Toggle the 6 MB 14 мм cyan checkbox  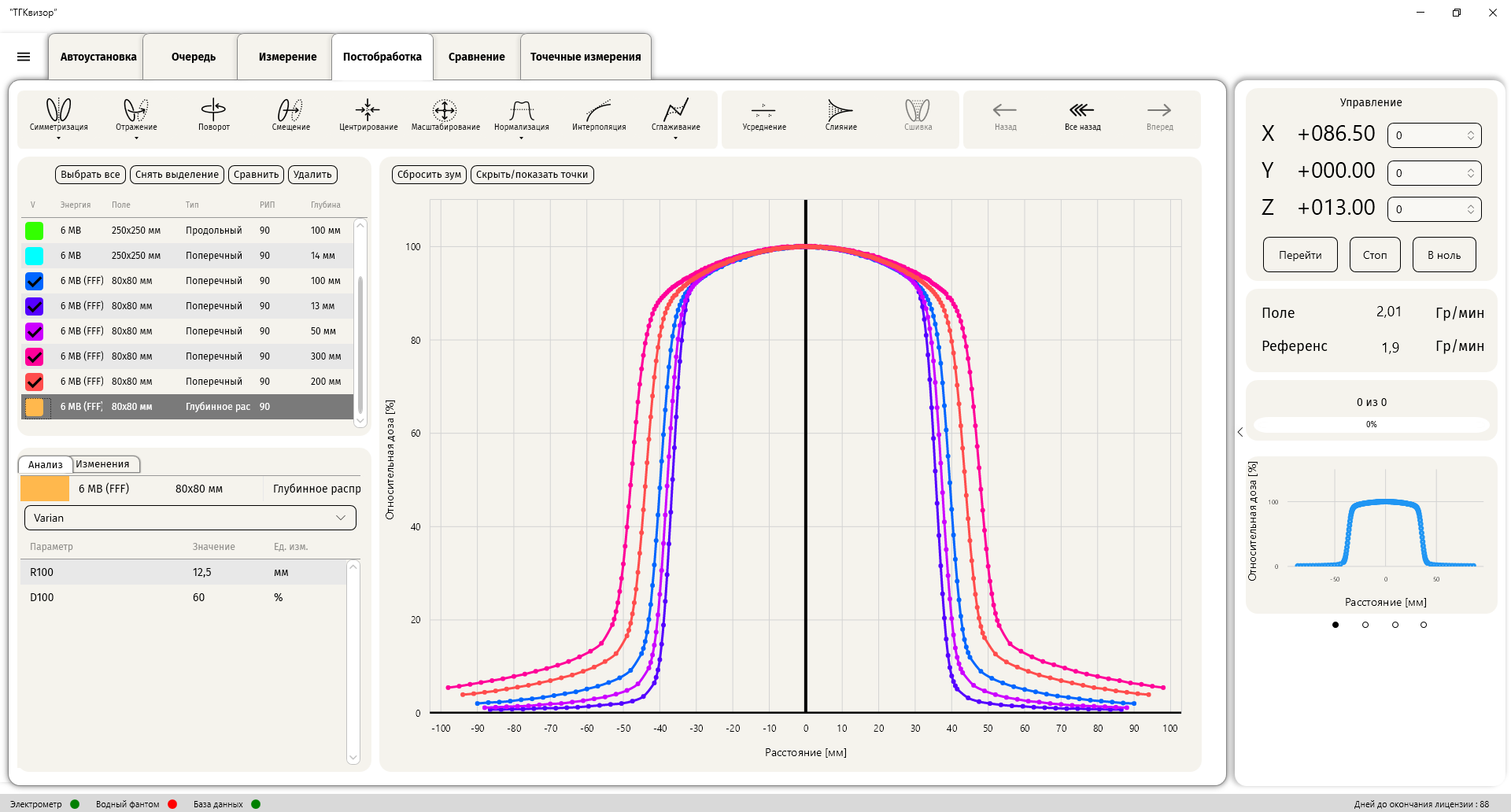pyautogui.click(x=35, y=256)
